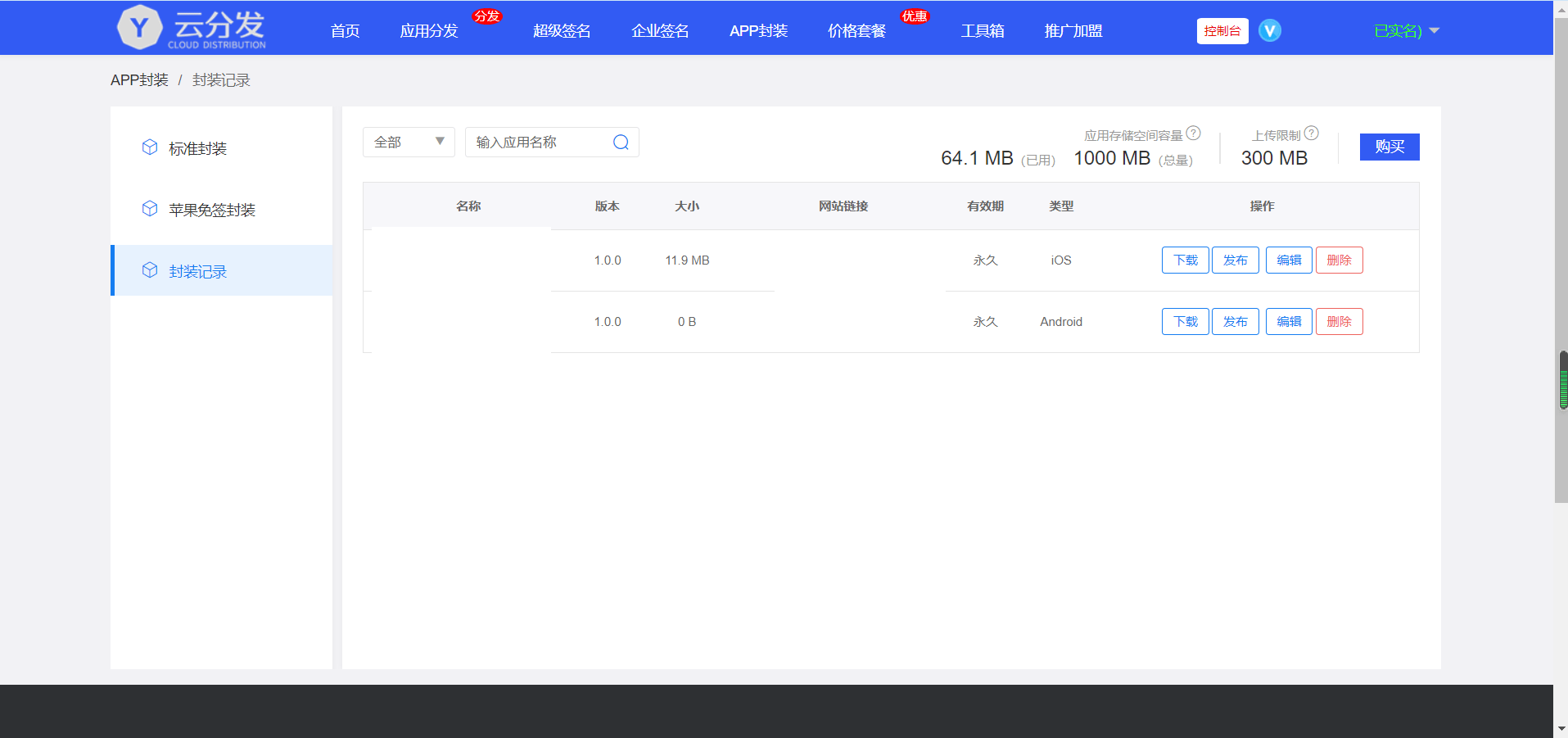Click the 苹果免签封装 package icon

coord(150,208)
